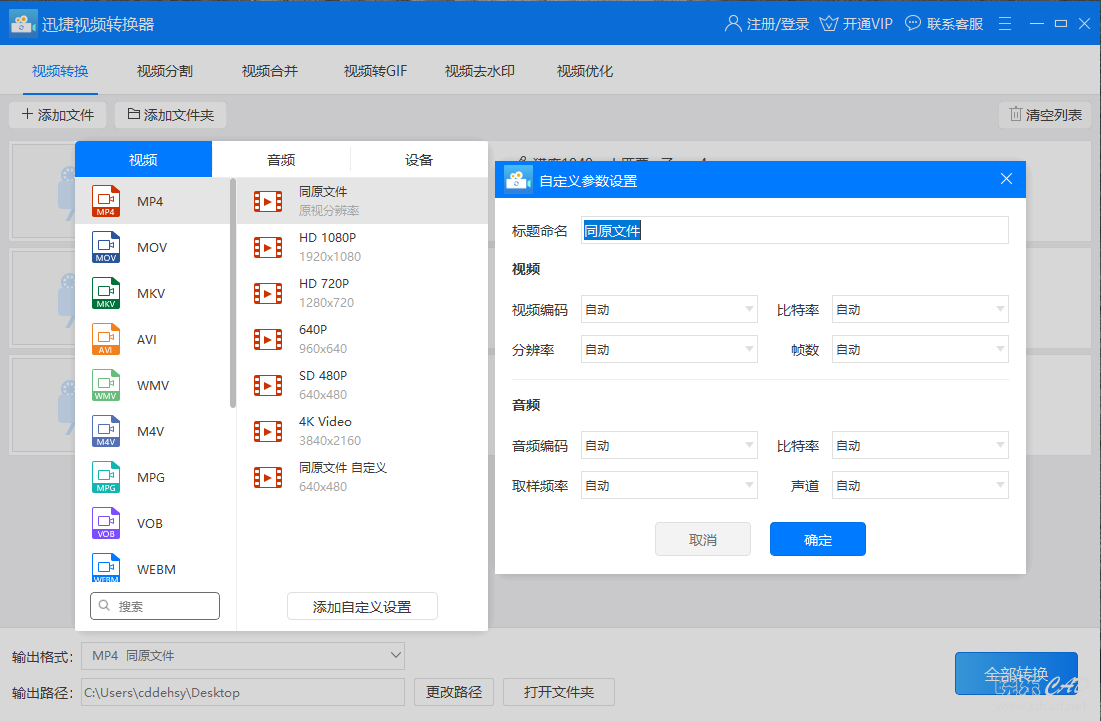Start conversion with 全部转换 button
The width and height of the screenshot is (1101, 721).
click(x=1016, y=673)
